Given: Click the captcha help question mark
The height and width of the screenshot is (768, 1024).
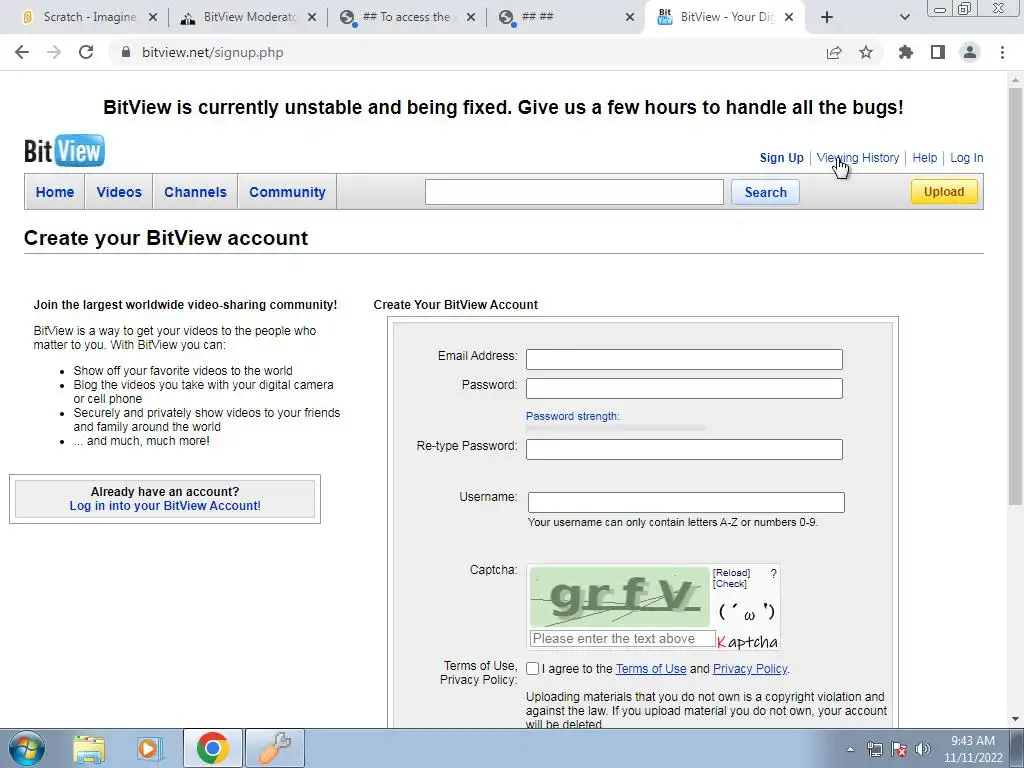Looking at the screenshot, I should pos(773,573).
